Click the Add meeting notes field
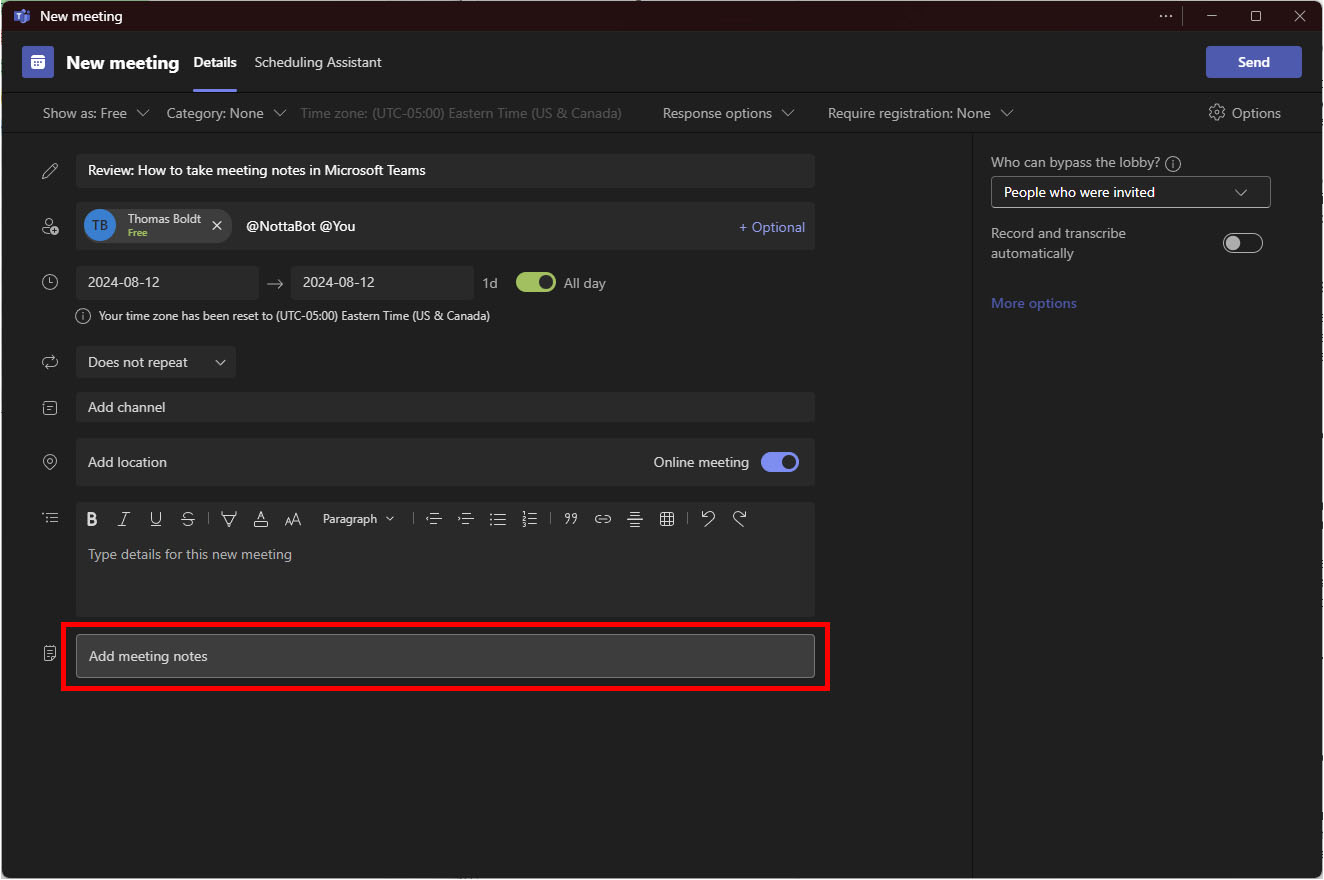This screenshot has width=1324, height=880. (x=445, y=656)
